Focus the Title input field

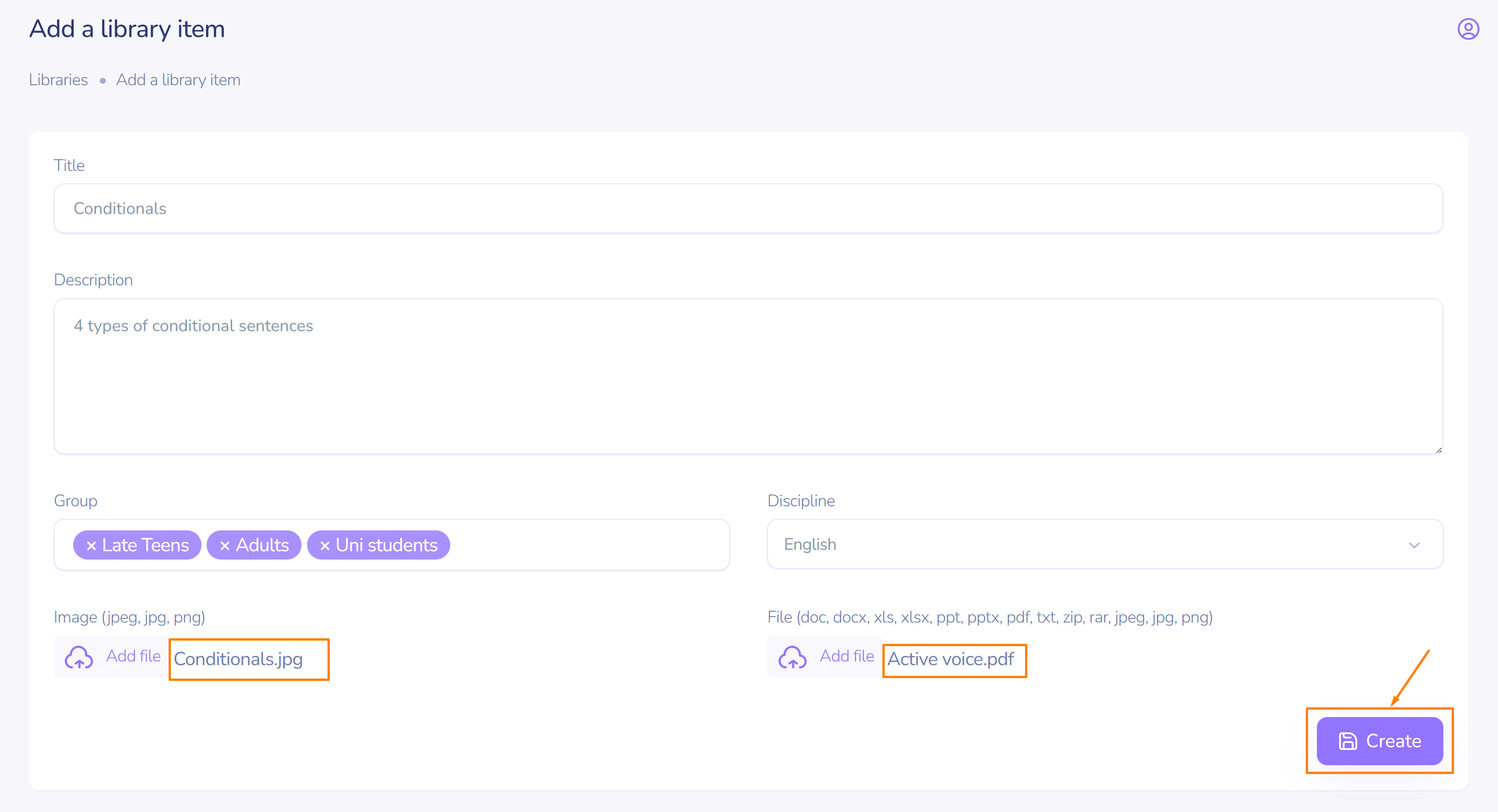tap(748, 209)
